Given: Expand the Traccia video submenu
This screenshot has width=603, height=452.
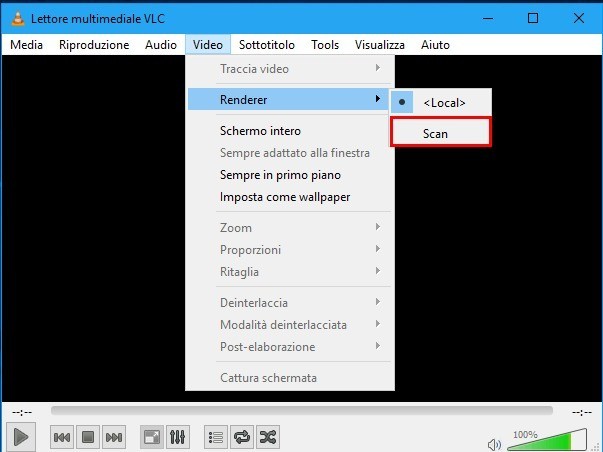Looking at the screenshot, I should [288, 68].
